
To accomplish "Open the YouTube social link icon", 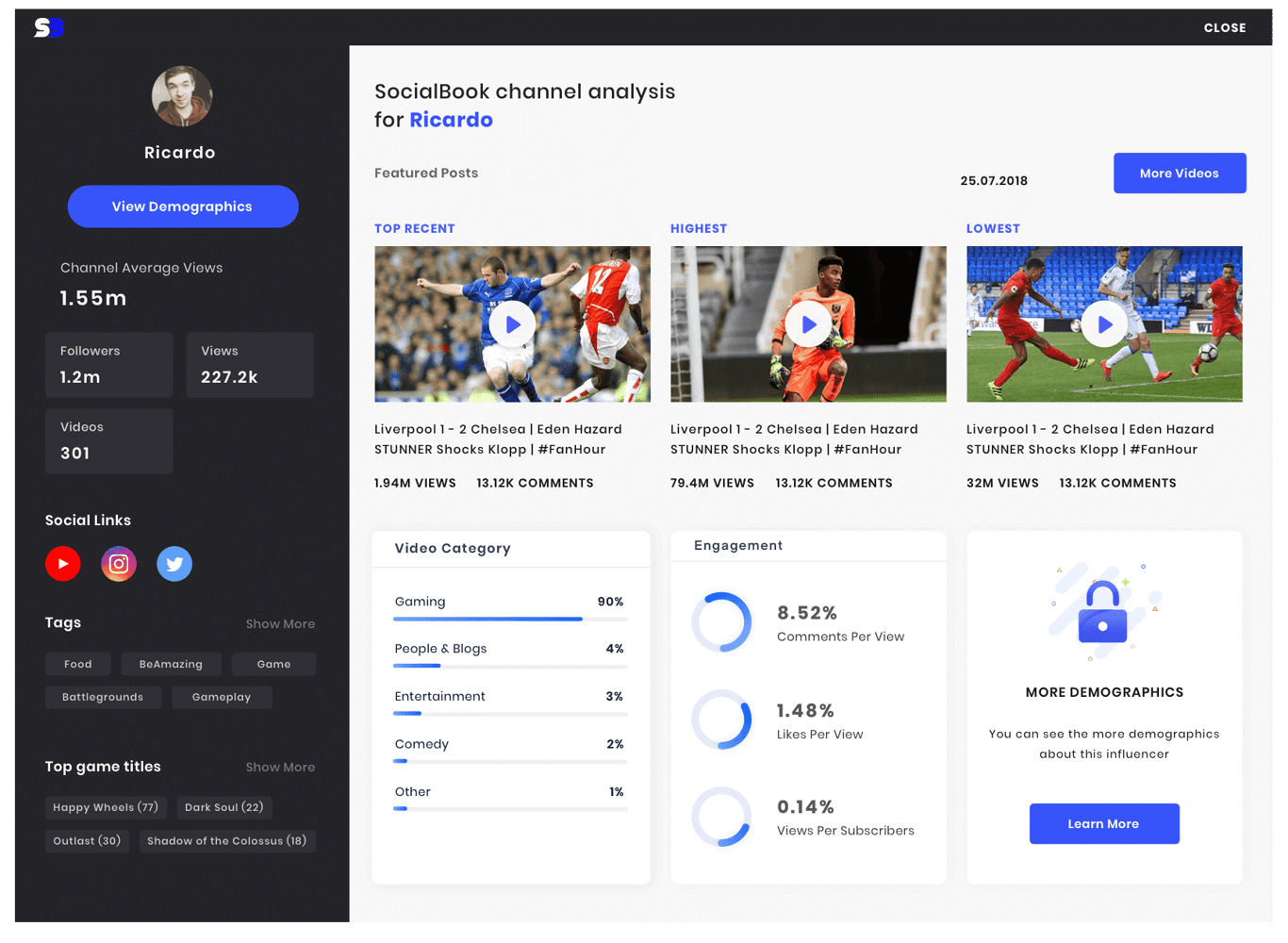I will (x=62, y=563).
